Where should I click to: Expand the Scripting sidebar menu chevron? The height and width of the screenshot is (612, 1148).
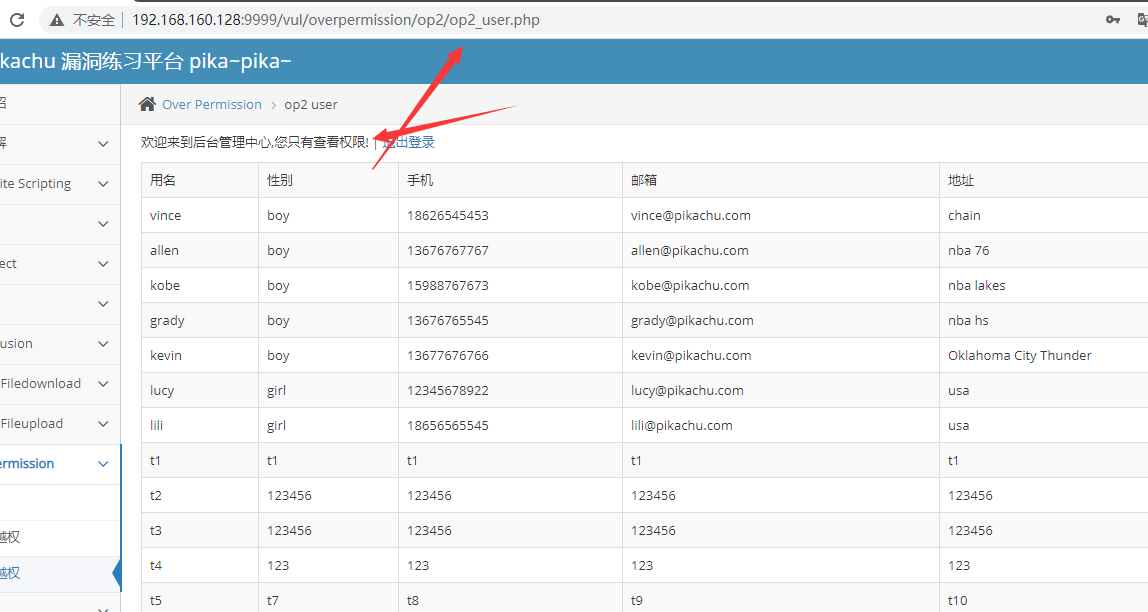(103, 184)
